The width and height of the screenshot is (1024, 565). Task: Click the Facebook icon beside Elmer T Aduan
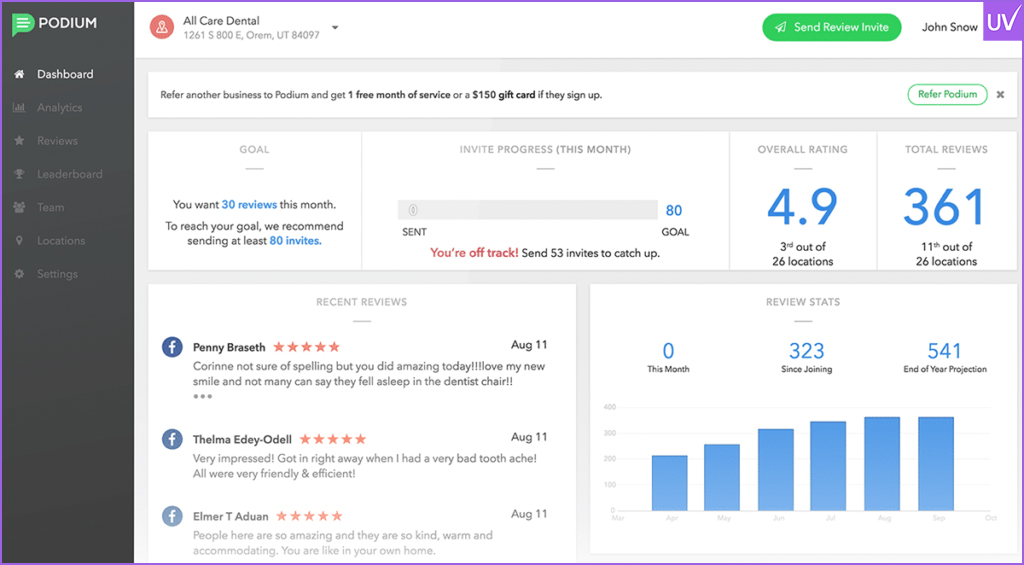[x=172, y=517]
